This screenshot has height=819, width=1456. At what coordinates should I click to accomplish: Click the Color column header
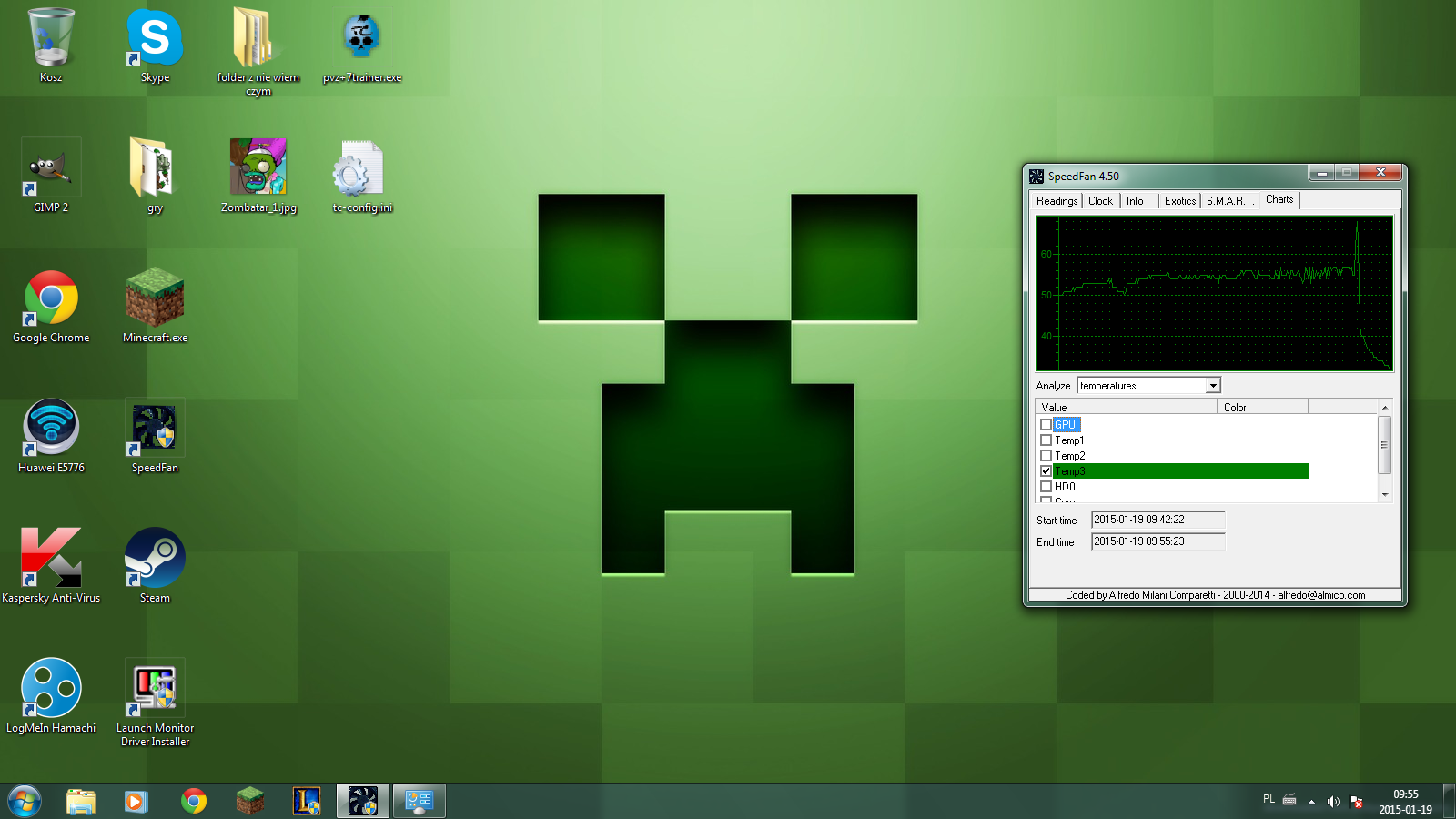point(1262,407)
